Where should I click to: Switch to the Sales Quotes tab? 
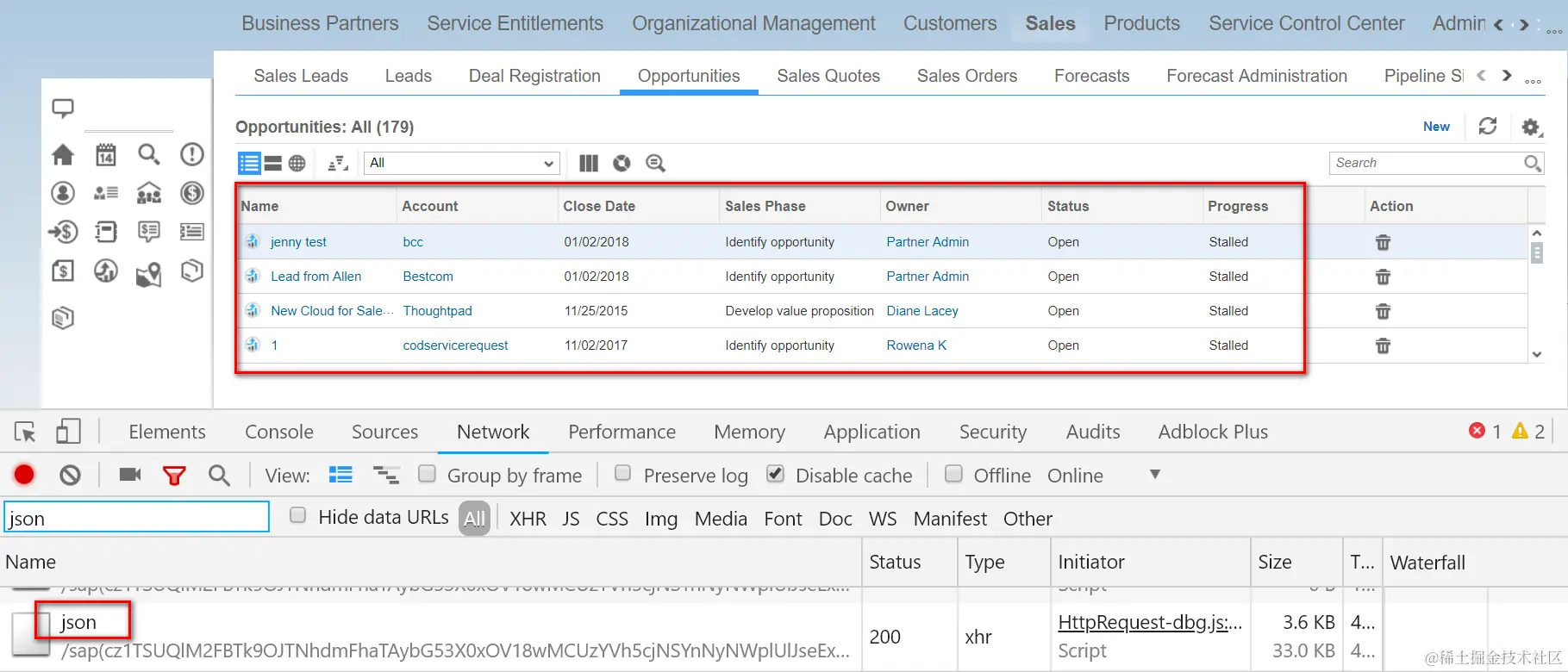coord(828,76)
